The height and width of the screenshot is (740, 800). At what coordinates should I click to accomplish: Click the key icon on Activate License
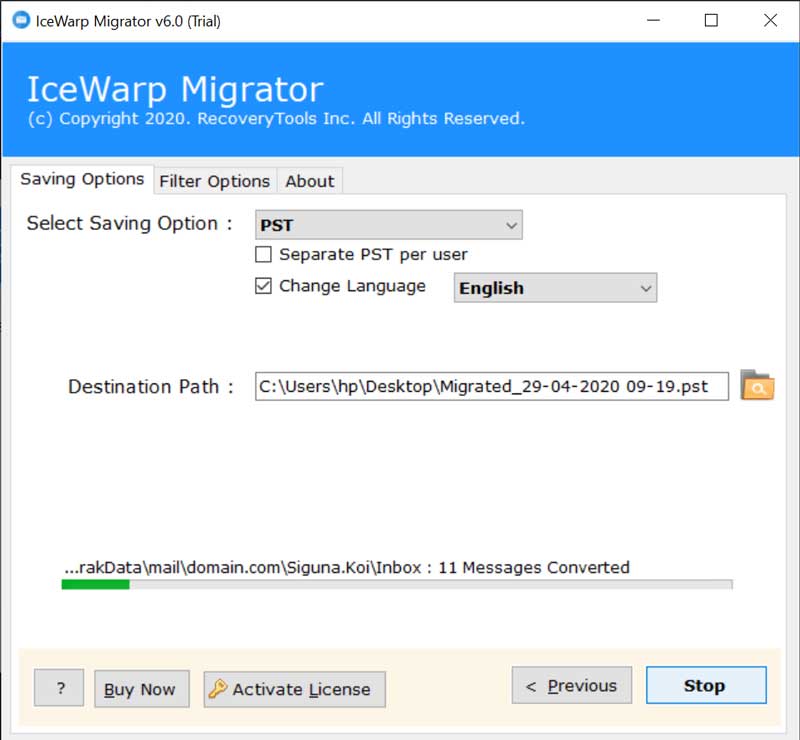pos(218,688)
